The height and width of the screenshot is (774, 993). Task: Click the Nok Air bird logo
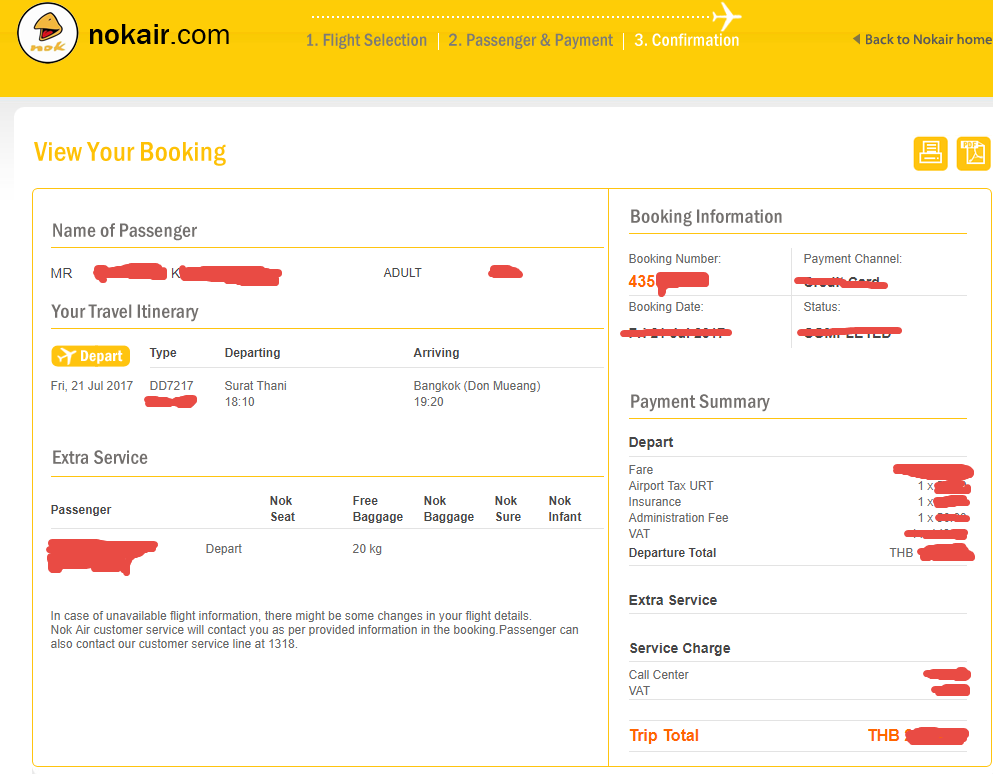[47, 33]
